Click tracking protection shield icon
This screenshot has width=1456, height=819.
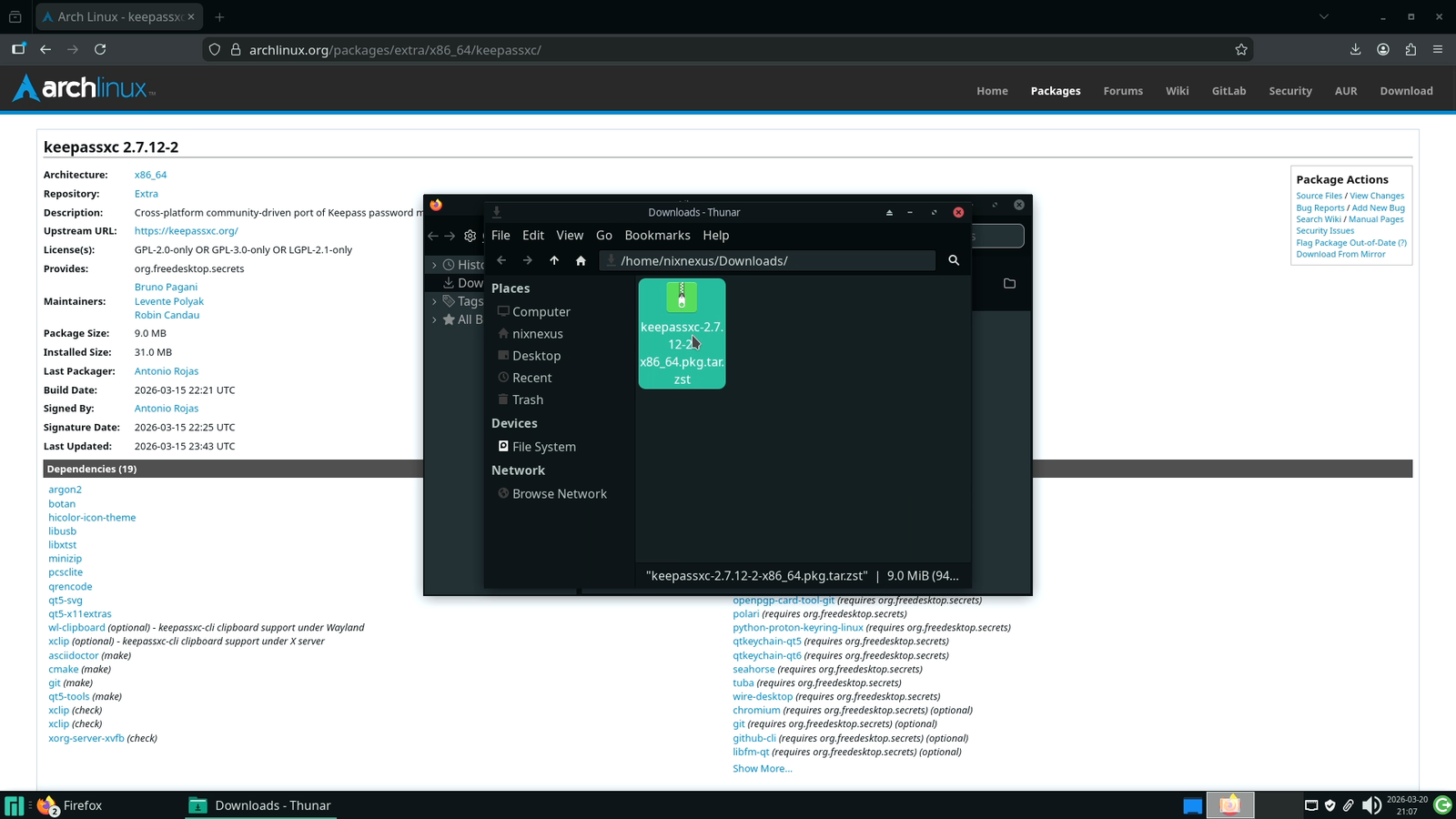[x=215, y=49]
